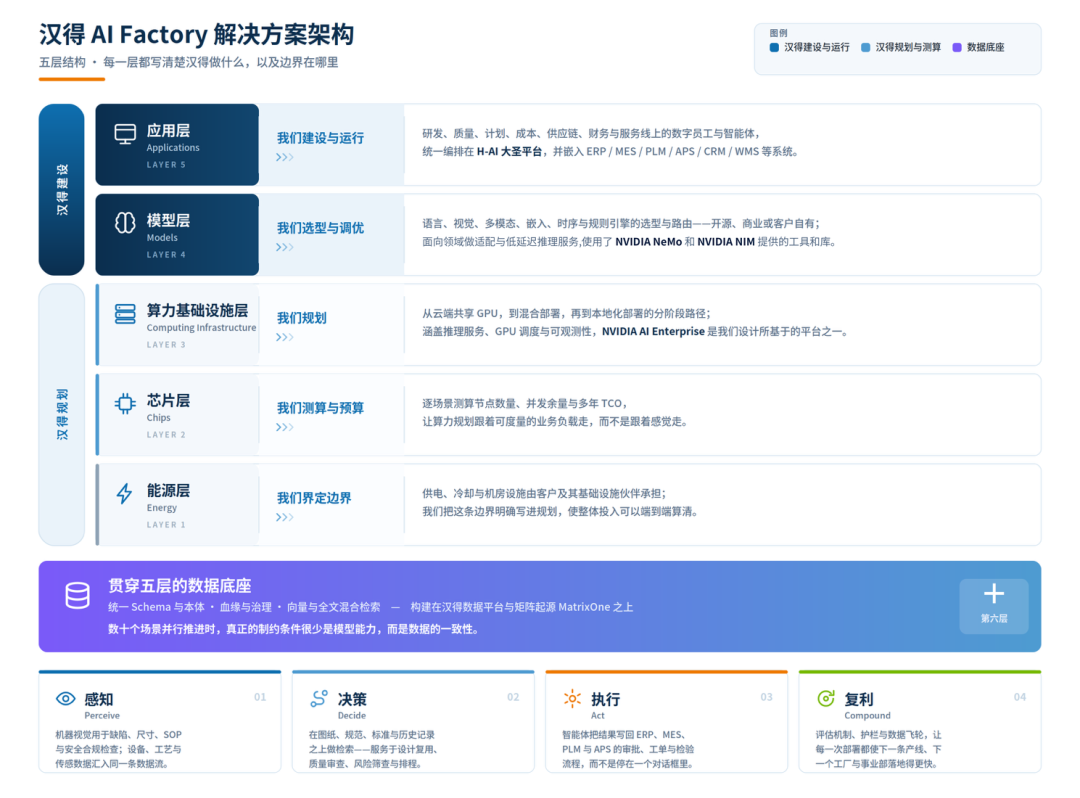Click the 我们界定边界 label
The image size is (1080, 798).
coord(314,498)
